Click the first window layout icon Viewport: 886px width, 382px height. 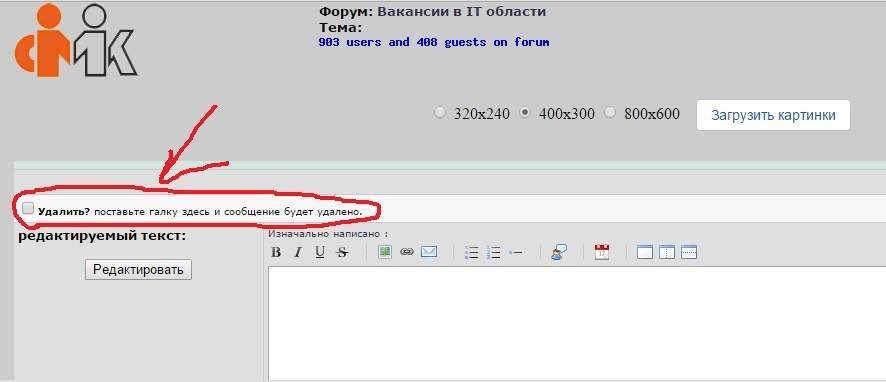point(645,252)
